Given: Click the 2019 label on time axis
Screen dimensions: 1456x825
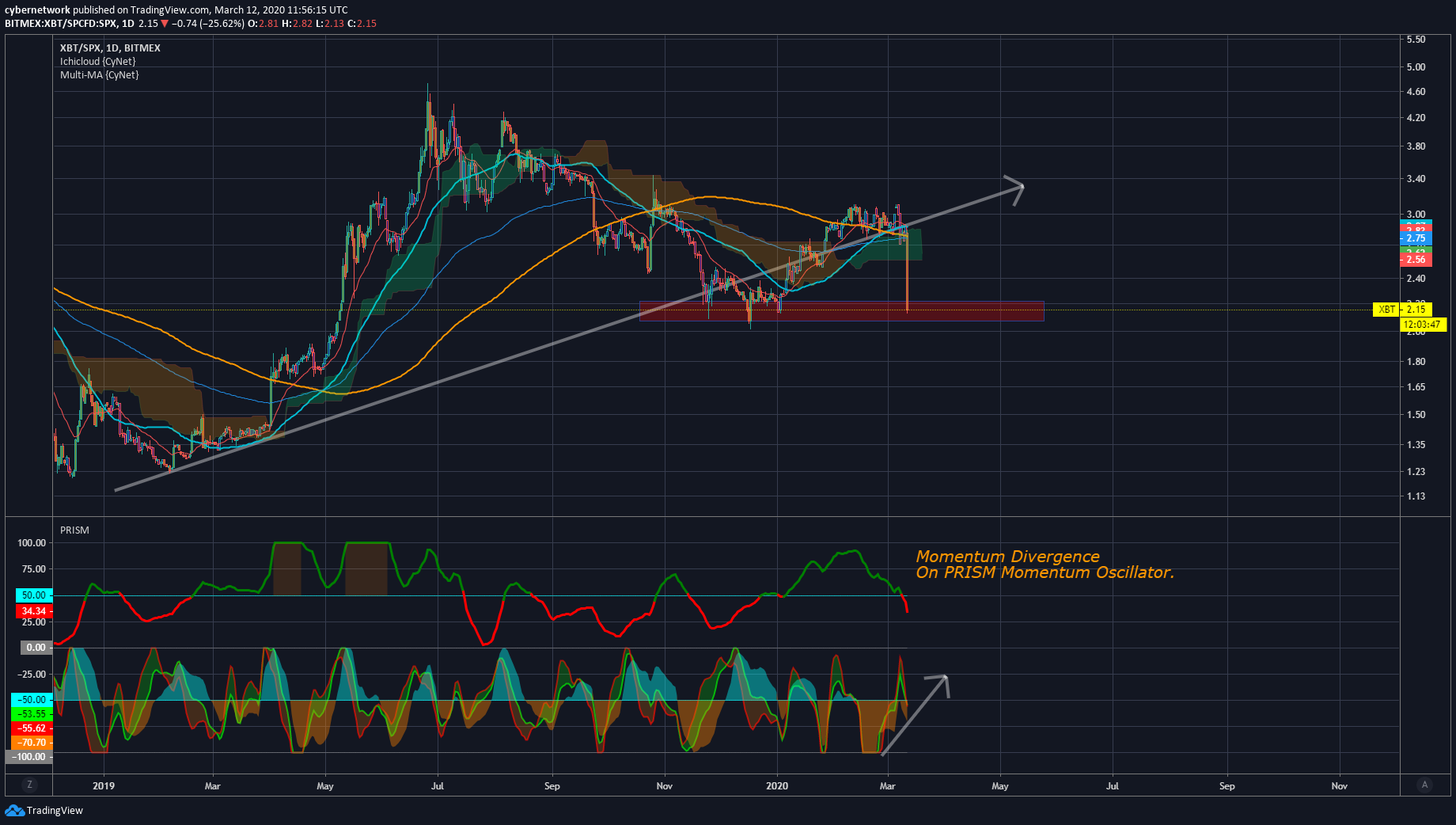Looking at the screenshot, I should 104,786.
